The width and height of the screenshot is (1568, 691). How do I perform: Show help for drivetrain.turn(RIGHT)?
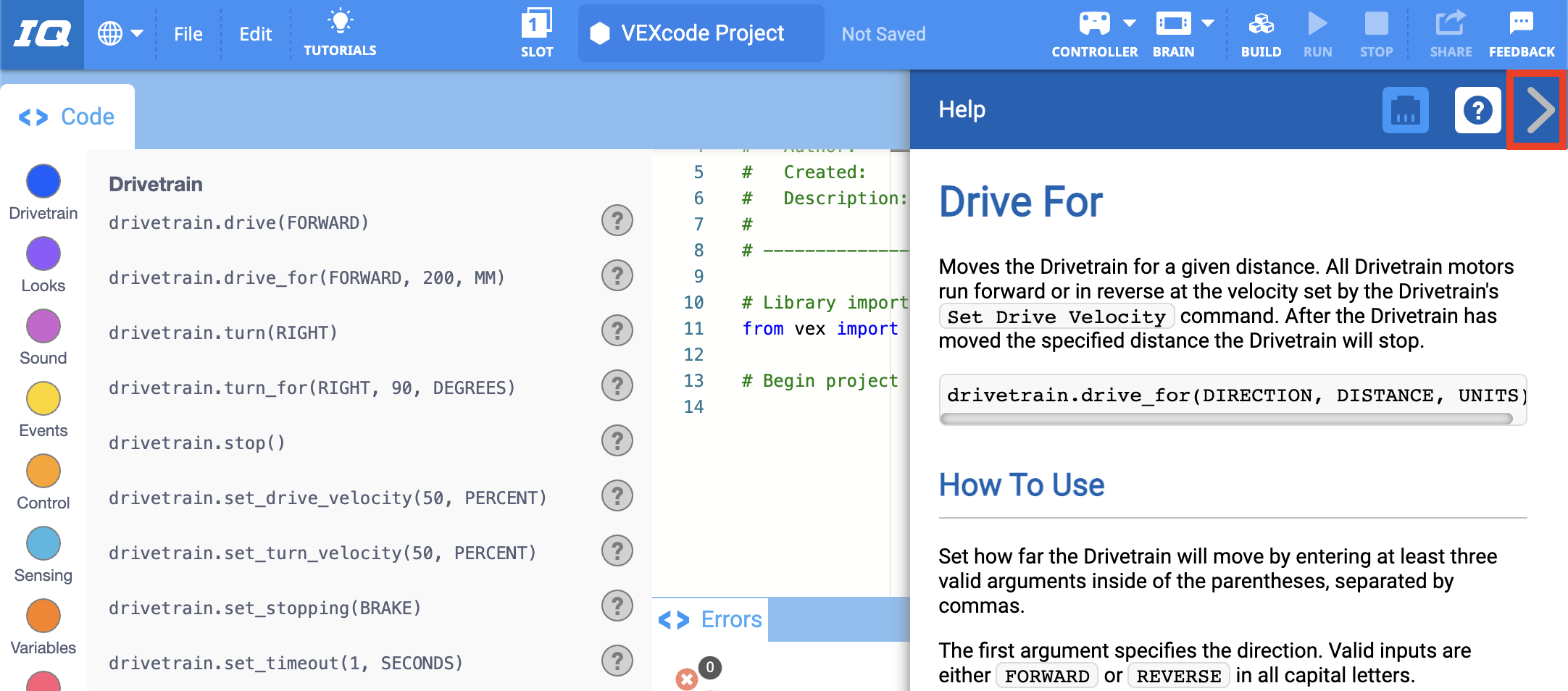(617, 330)
